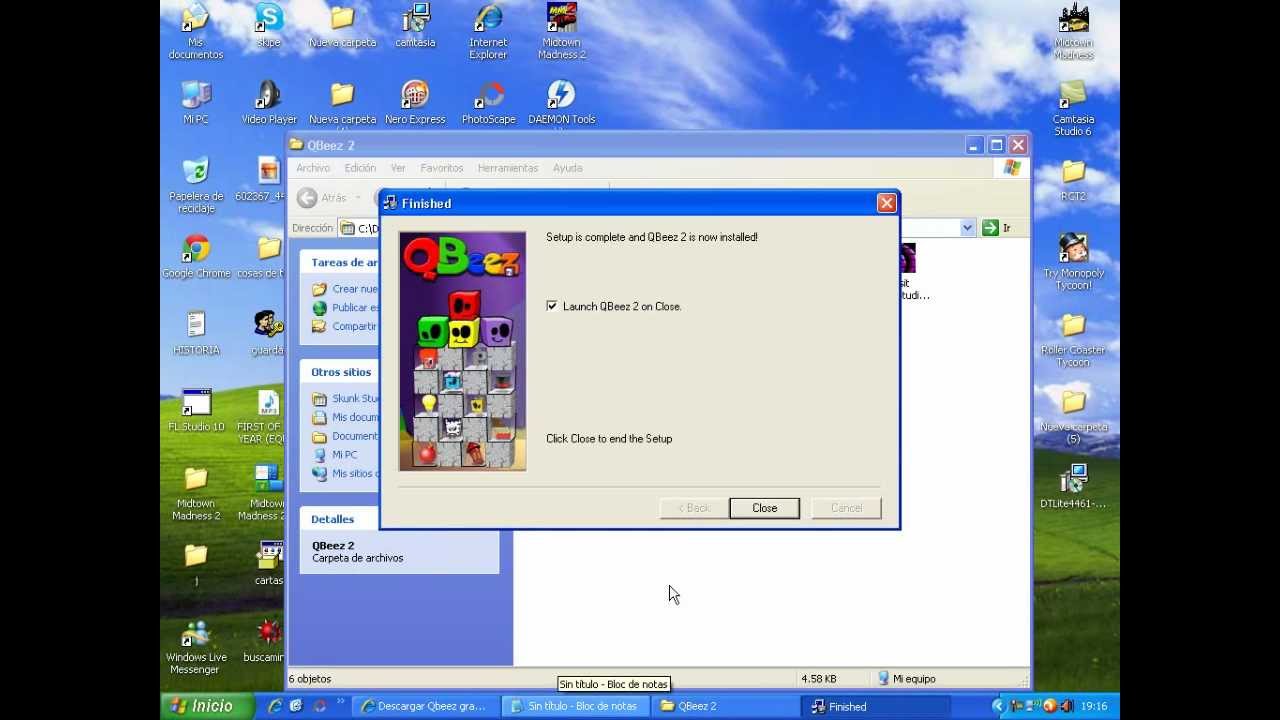The width and height of the screenshot is (1280, 720).
Task: Click Atrás back button in explorer
Action: pyautogui.click(x=322, y=198)
